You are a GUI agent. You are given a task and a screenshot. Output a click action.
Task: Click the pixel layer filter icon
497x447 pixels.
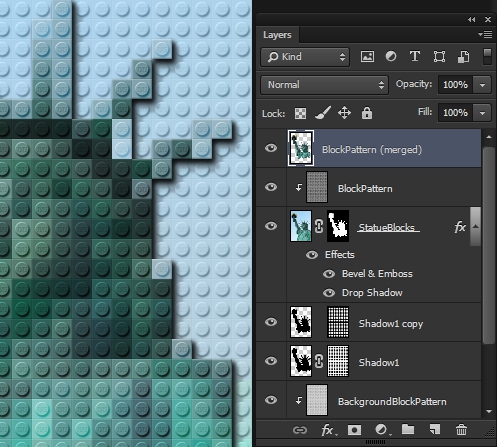click(x=367, y=57)
